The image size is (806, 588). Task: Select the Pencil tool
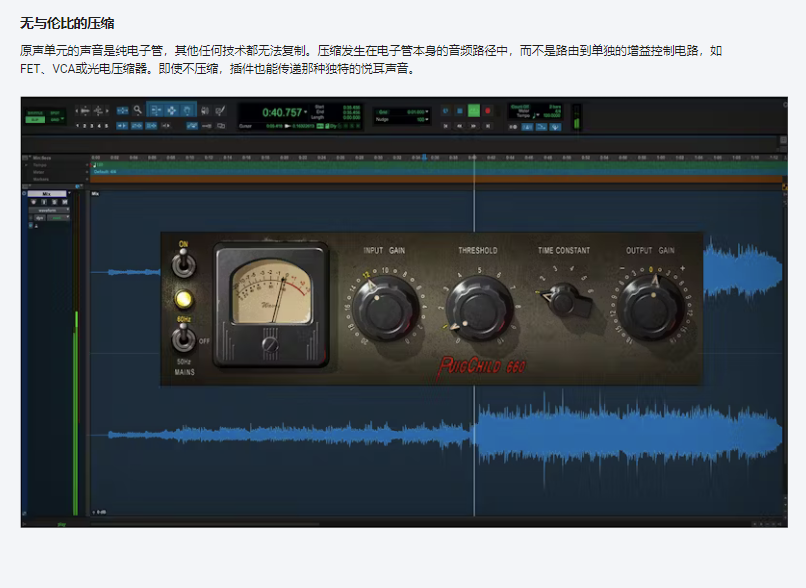pyautogui.click(x=220, y=111)
